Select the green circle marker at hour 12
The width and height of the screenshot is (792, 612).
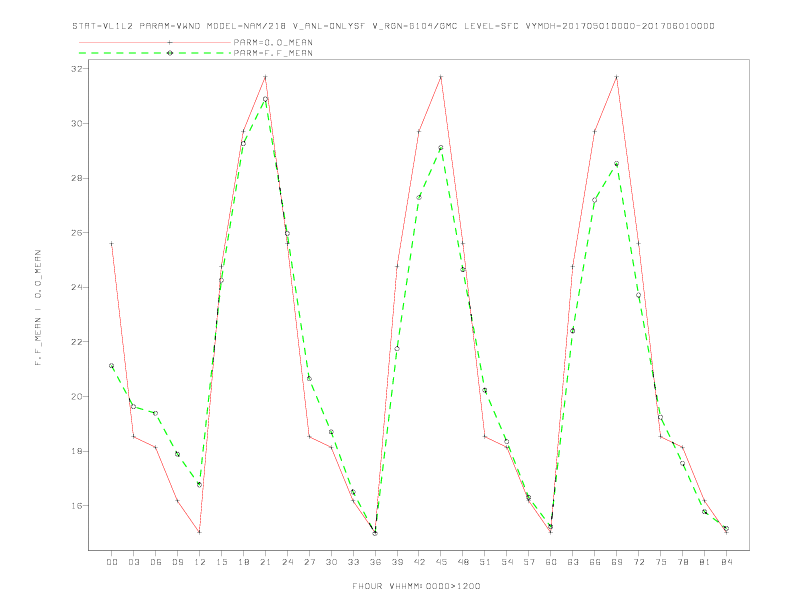click(x=200, y=485)
